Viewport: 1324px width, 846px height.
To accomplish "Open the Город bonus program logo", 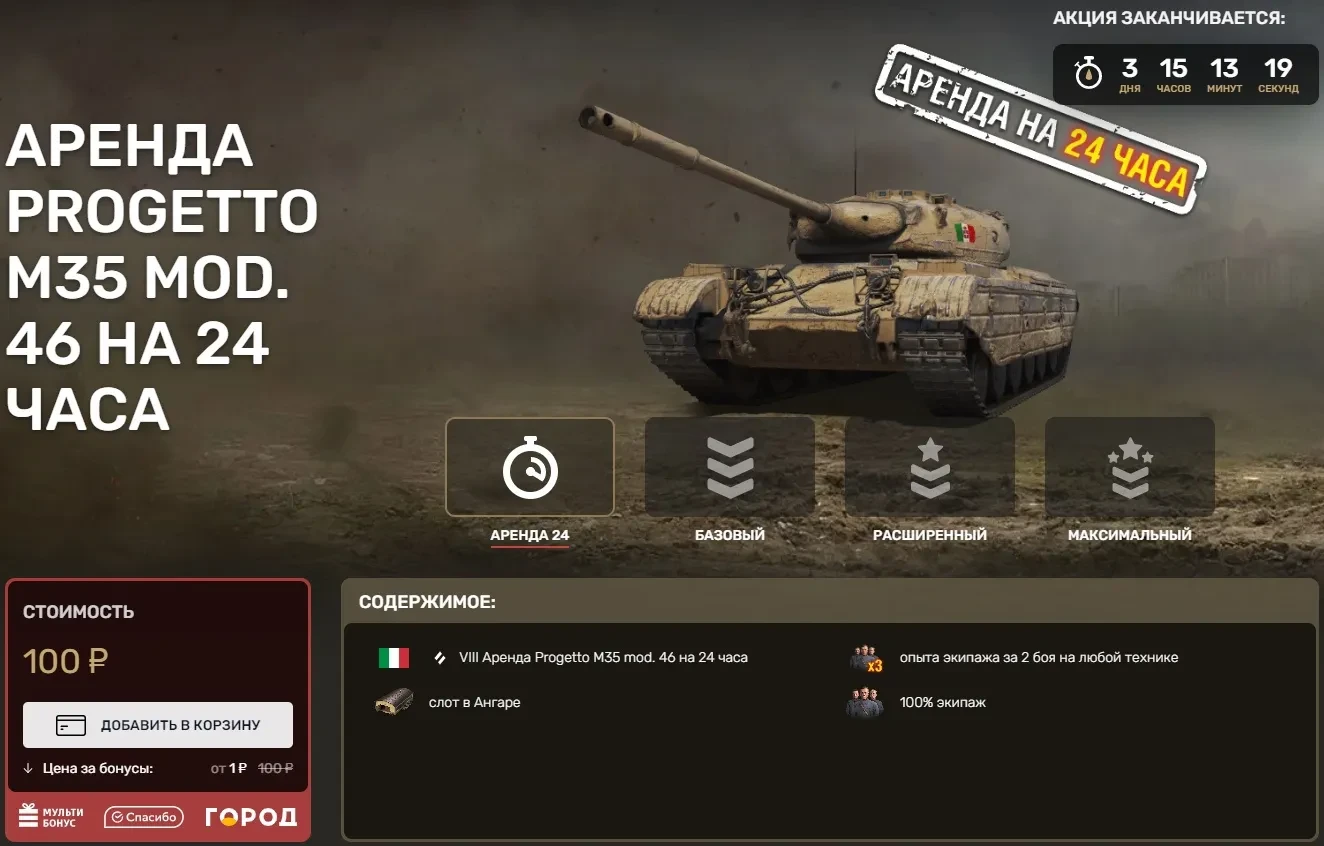I will 251,817.
